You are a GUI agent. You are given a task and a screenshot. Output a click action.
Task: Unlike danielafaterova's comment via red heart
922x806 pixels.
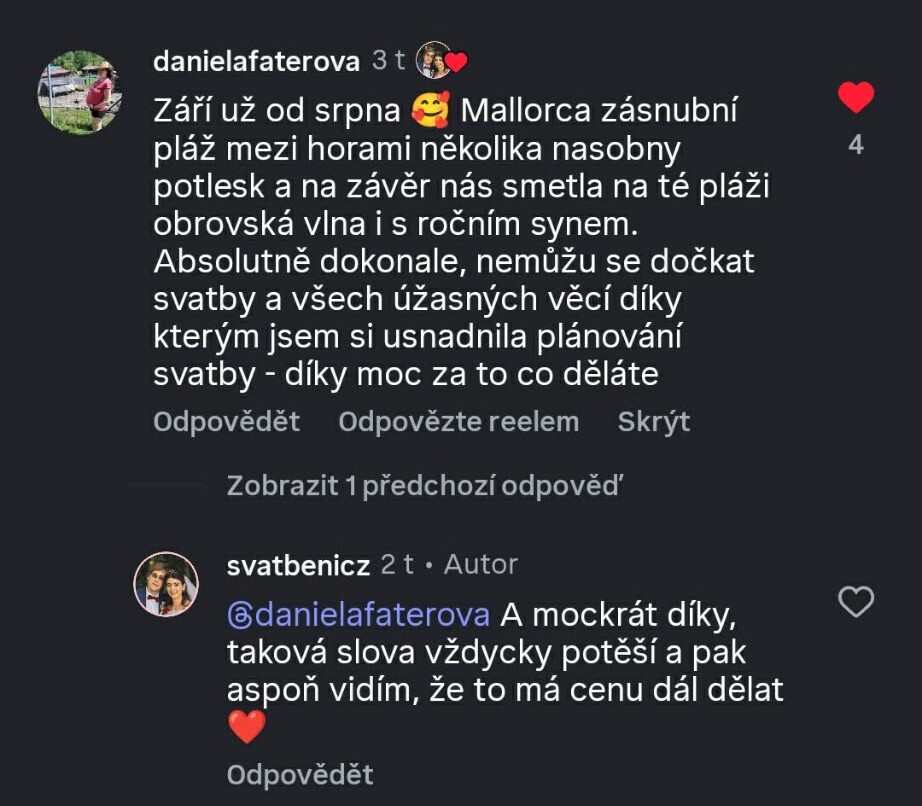855,97
